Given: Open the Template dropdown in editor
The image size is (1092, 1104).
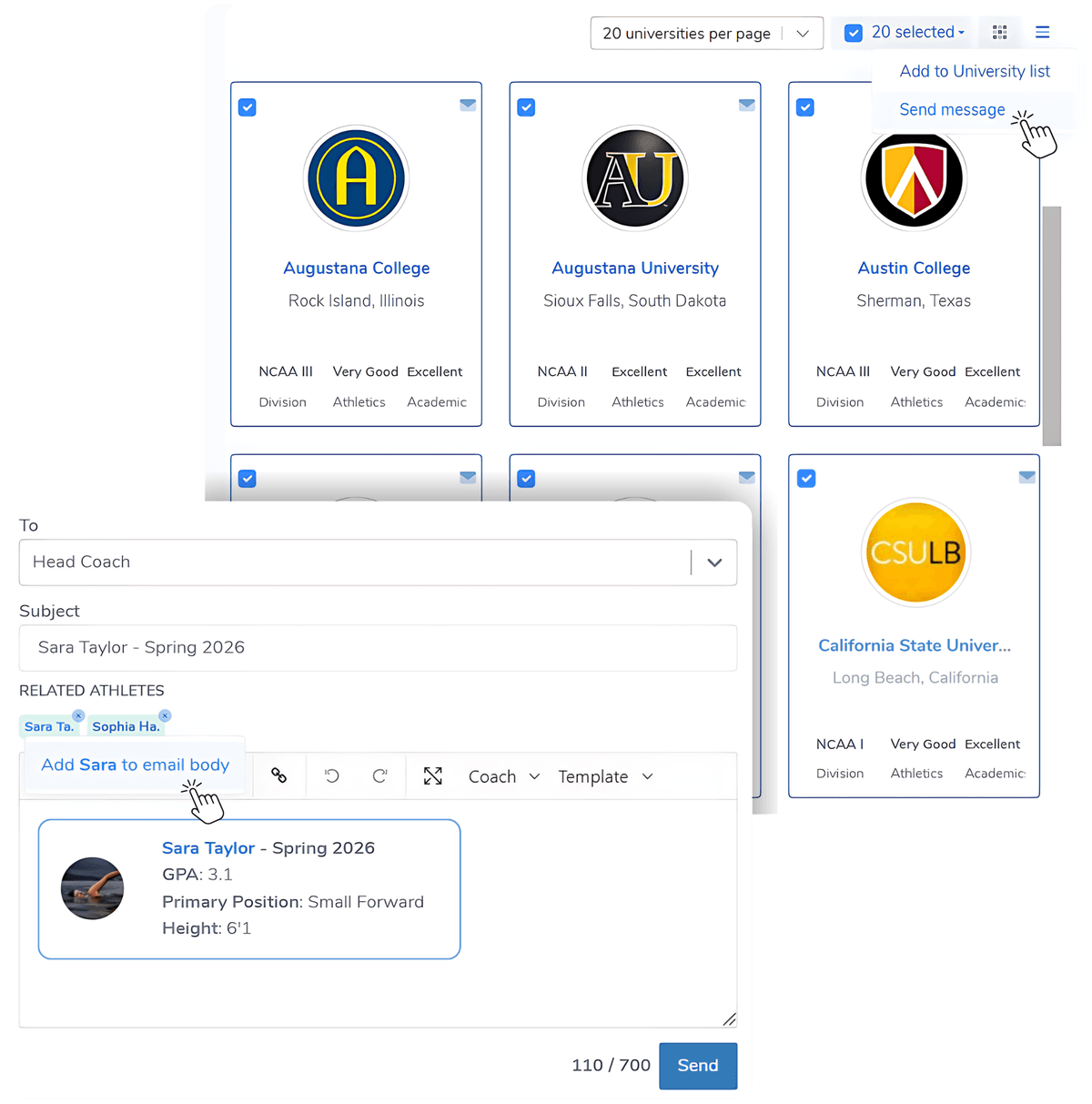Looking at the screenshot, I should [x=605, y=777].
